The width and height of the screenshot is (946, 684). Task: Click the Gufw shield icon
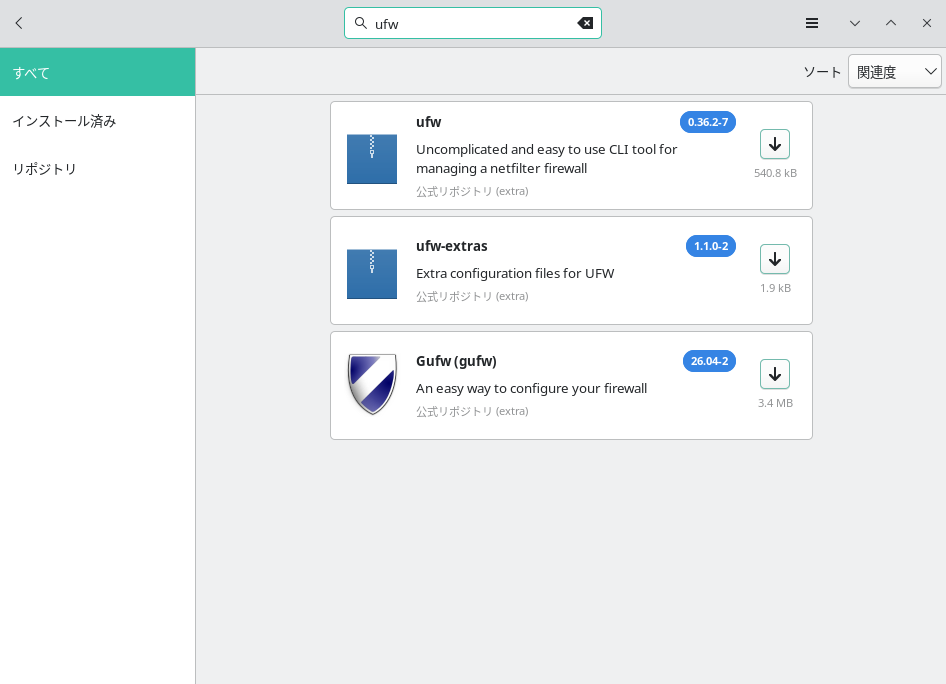click(372, 384)
